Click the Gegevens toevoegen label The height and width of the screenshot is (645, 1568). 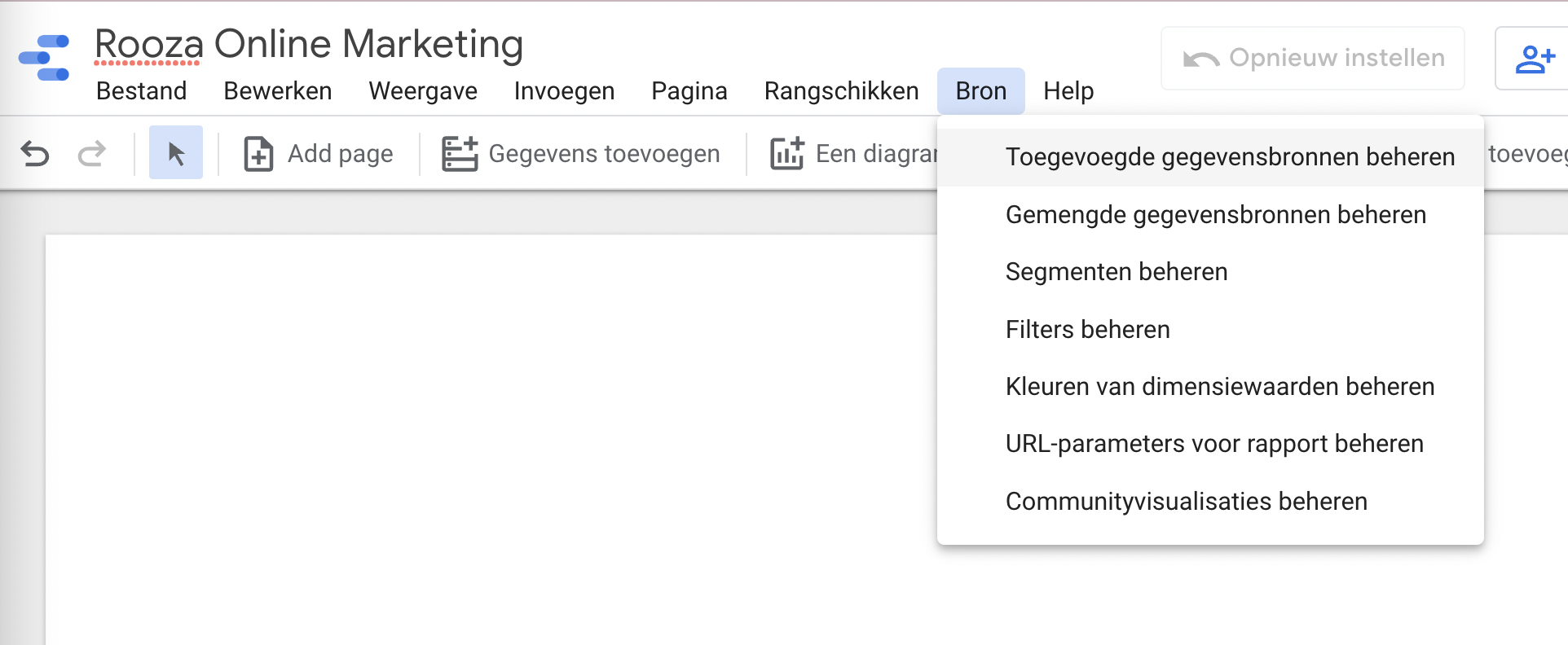click(604, 154)
